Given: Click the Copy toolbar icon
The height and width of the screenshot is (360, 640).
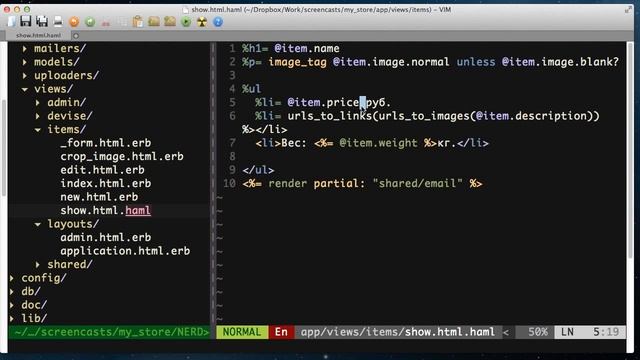Looking at the screenshot, I should (122, 22).
